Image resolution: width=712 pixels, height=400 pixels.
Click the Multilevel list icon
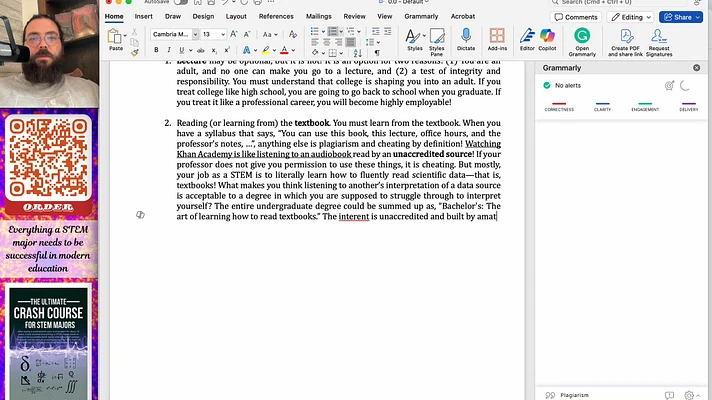(x=351, y=31)
